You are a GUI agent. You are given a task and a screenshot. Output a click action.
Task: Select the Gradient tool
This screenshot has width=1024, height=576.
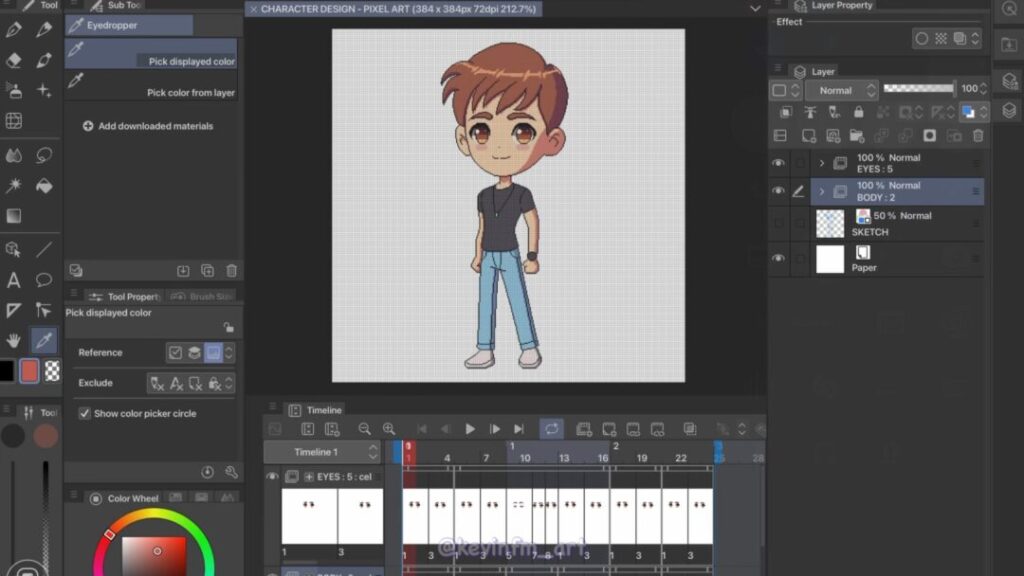(14, 216)
